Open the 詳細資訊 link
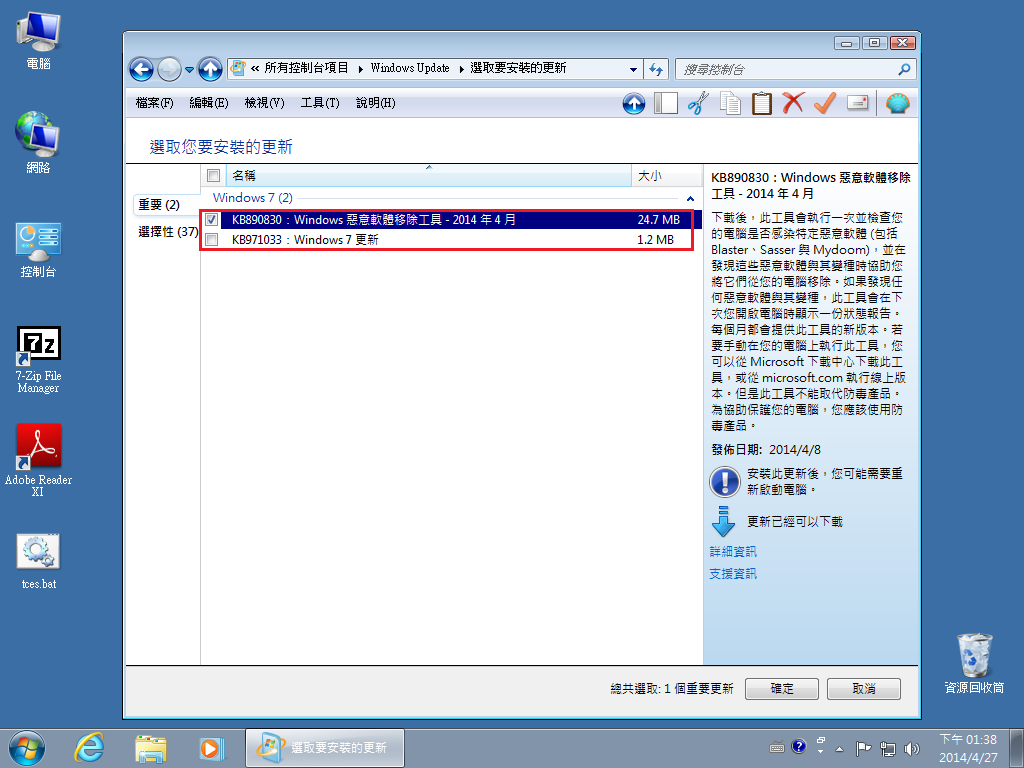 pyautogui.click(x=733, y=552)
